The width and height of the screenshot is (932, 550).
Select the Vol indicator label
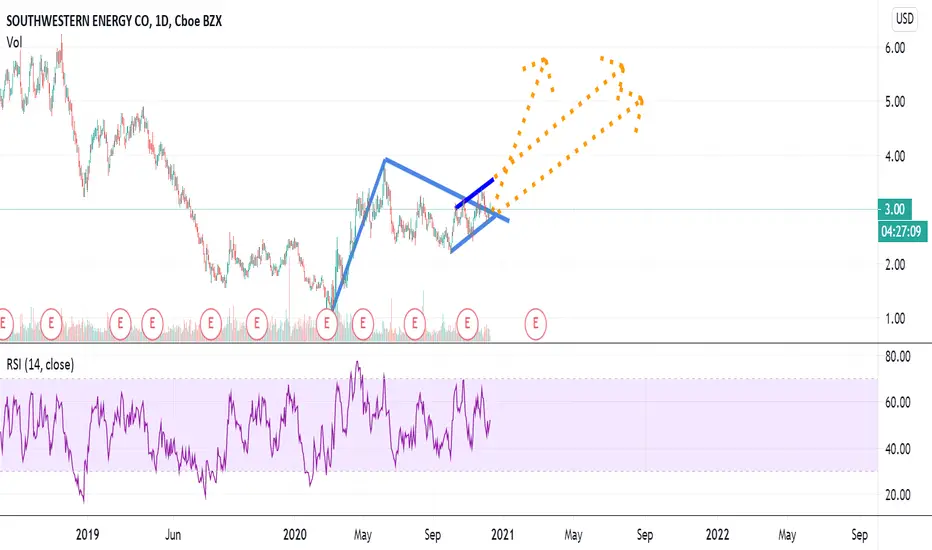coord(14,42)
